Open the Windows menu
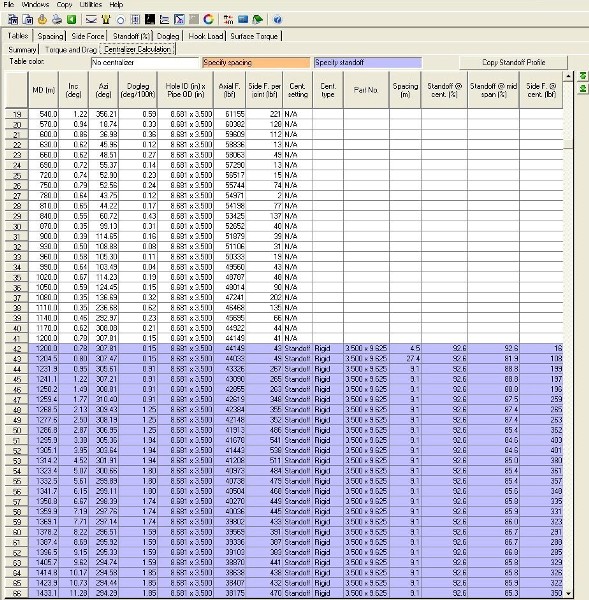This screenshot has height=600, width=589. click(35, 5)
